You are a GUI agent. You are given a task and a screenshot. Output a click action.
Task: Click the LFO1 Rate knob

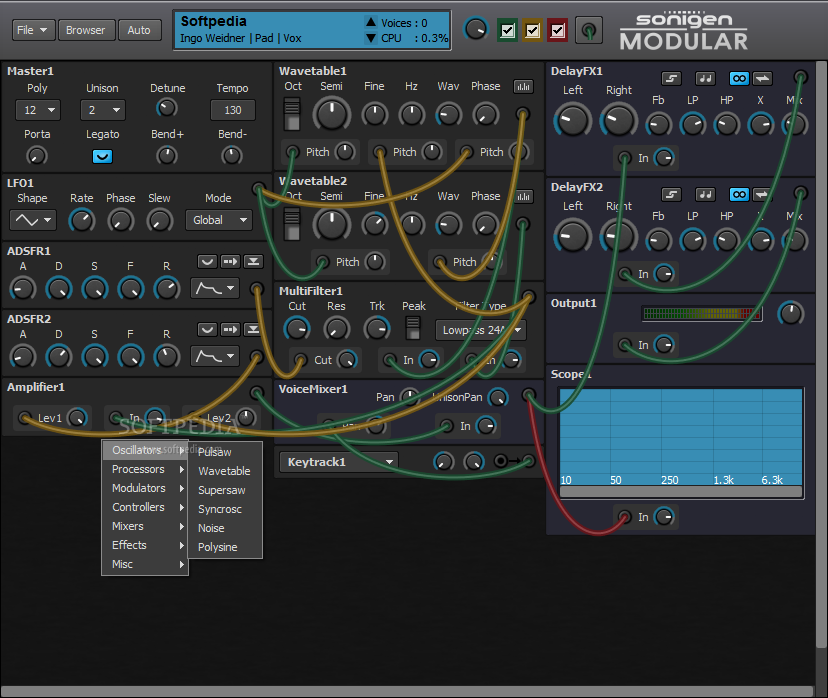pos(82,220)
